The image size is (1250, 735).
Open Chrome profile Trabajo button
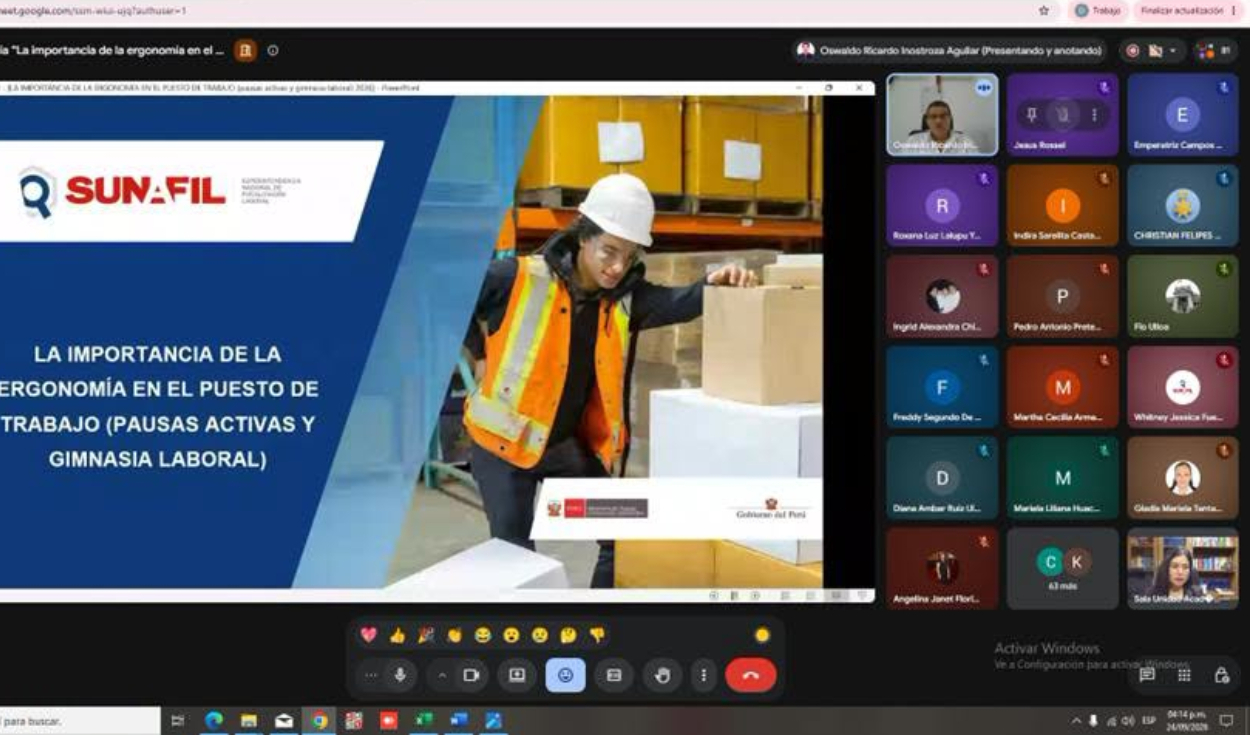click(1098, 10)
